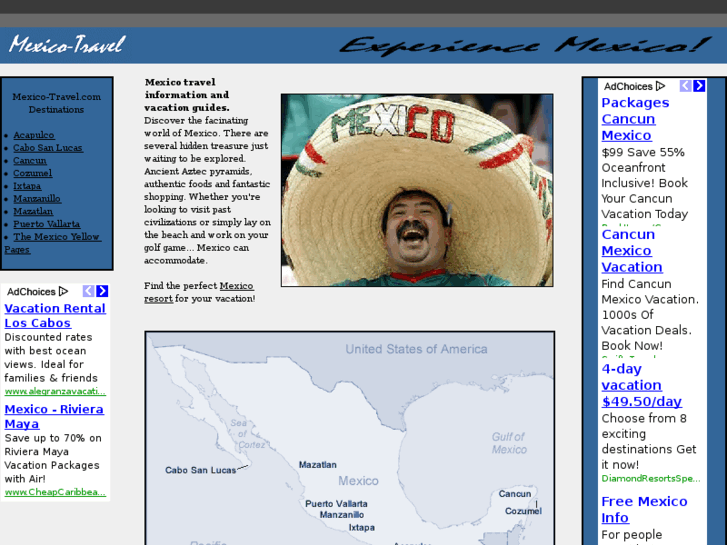Open the Manzanillo destination link
Screen dimensions: 727x545
(x=37, y=199)
